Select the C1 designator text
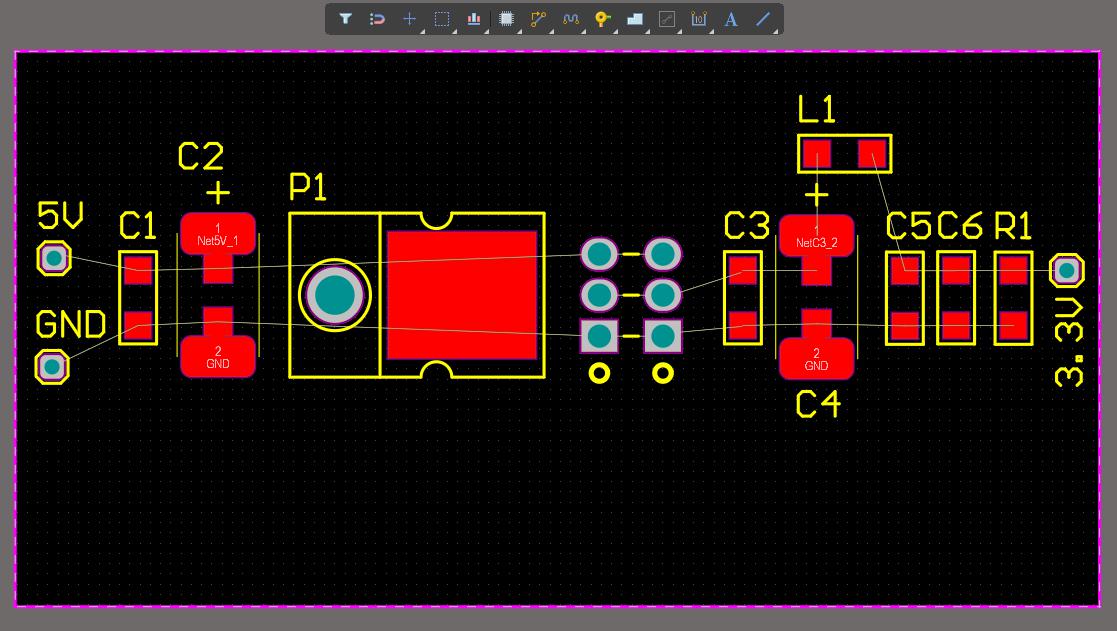This screenshot has height=631, width=1117. [137, 226]
